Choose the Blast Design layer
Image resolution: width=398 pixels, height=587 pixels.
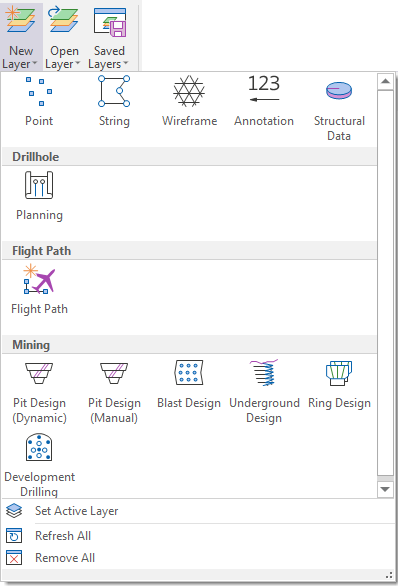189,386
